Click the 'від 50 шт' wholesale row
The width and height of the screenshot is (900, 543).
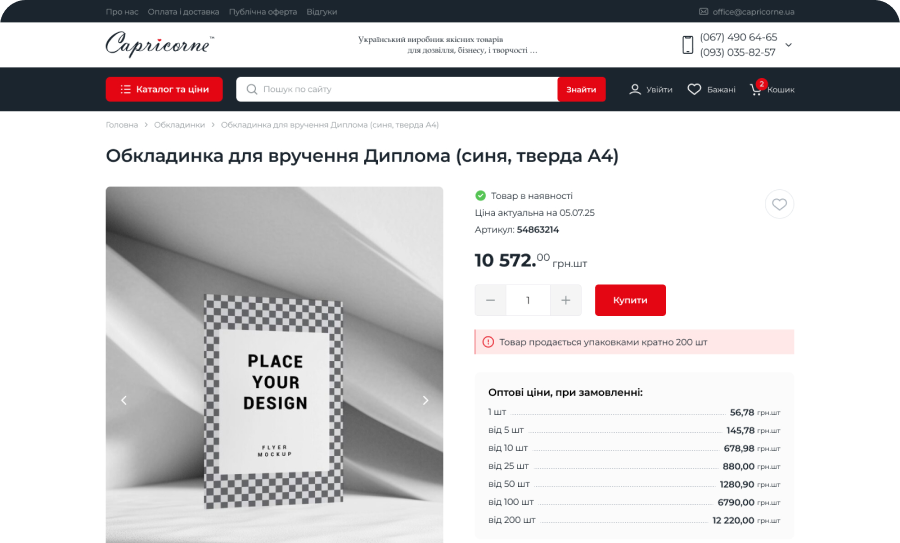[634, 484]
